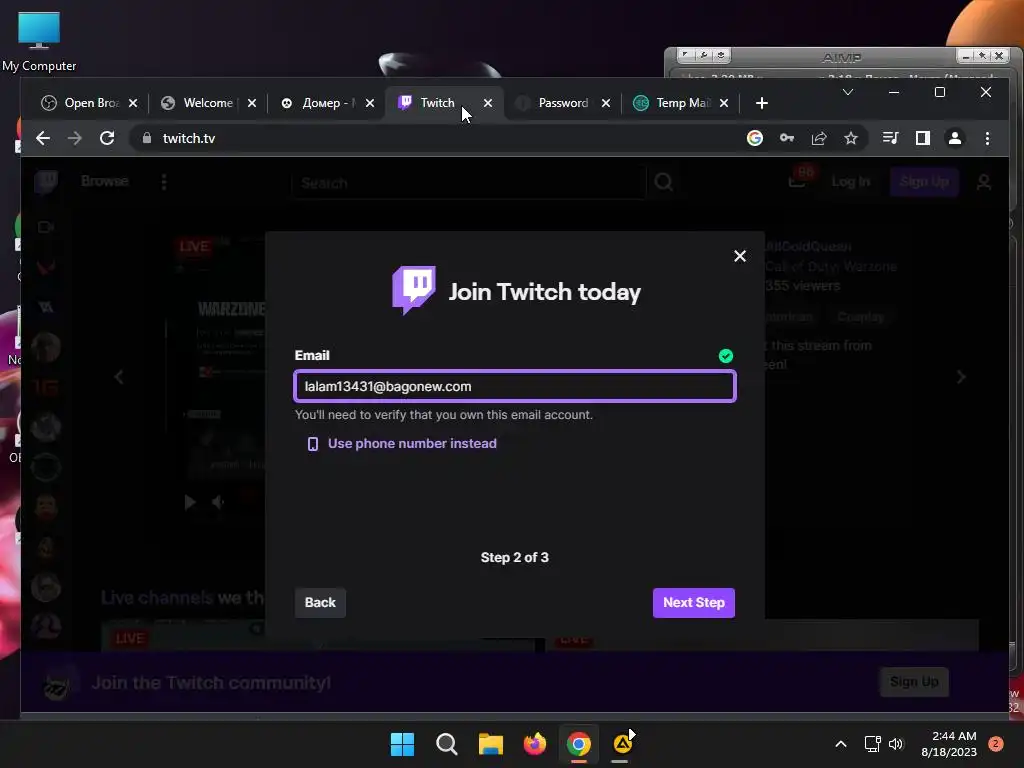Open My Computer desktop icon
This screenshot has width=1024, height=768.
coord(39,42)
